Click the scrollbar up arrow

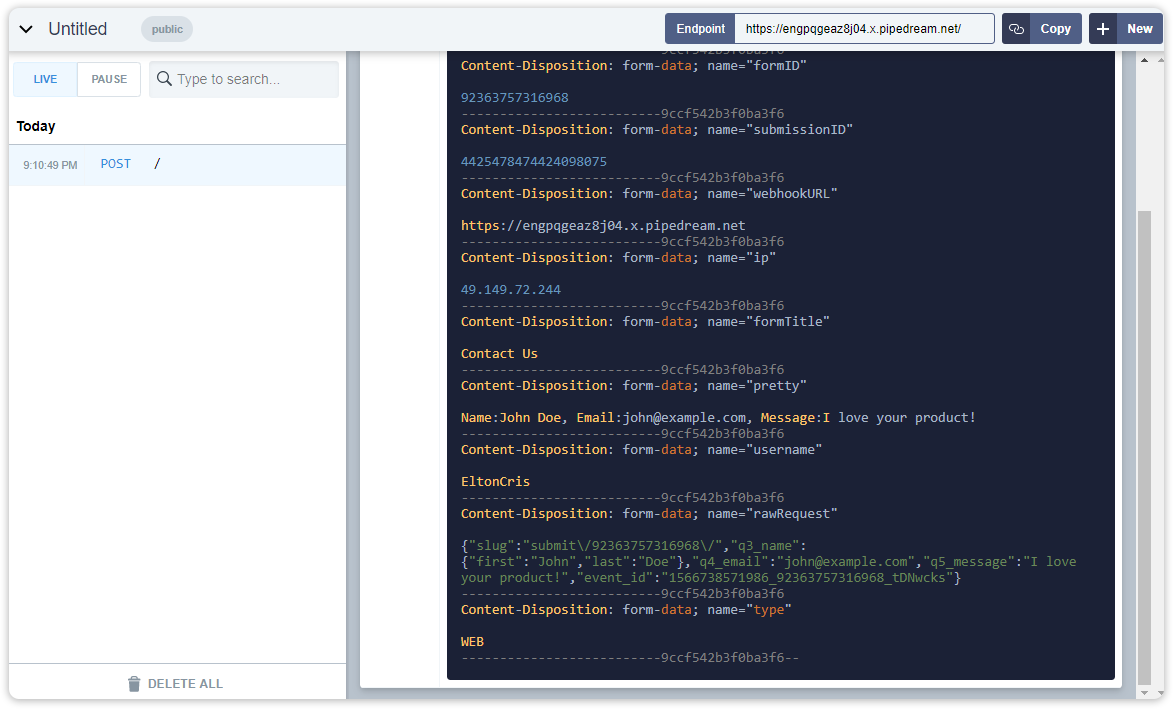click(1145, 60)
